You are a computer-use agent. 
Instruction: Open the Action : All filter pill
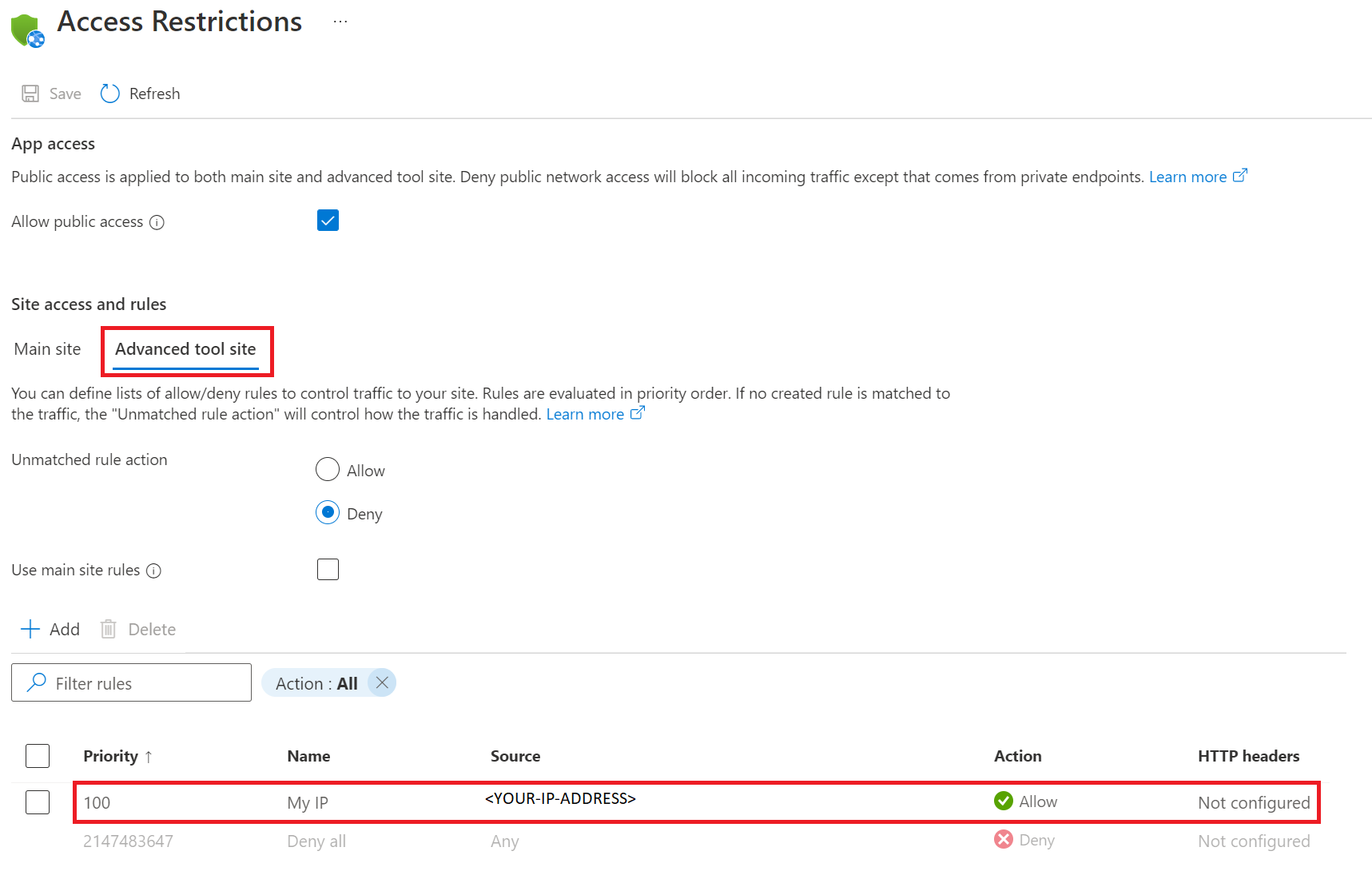(316, 683)
